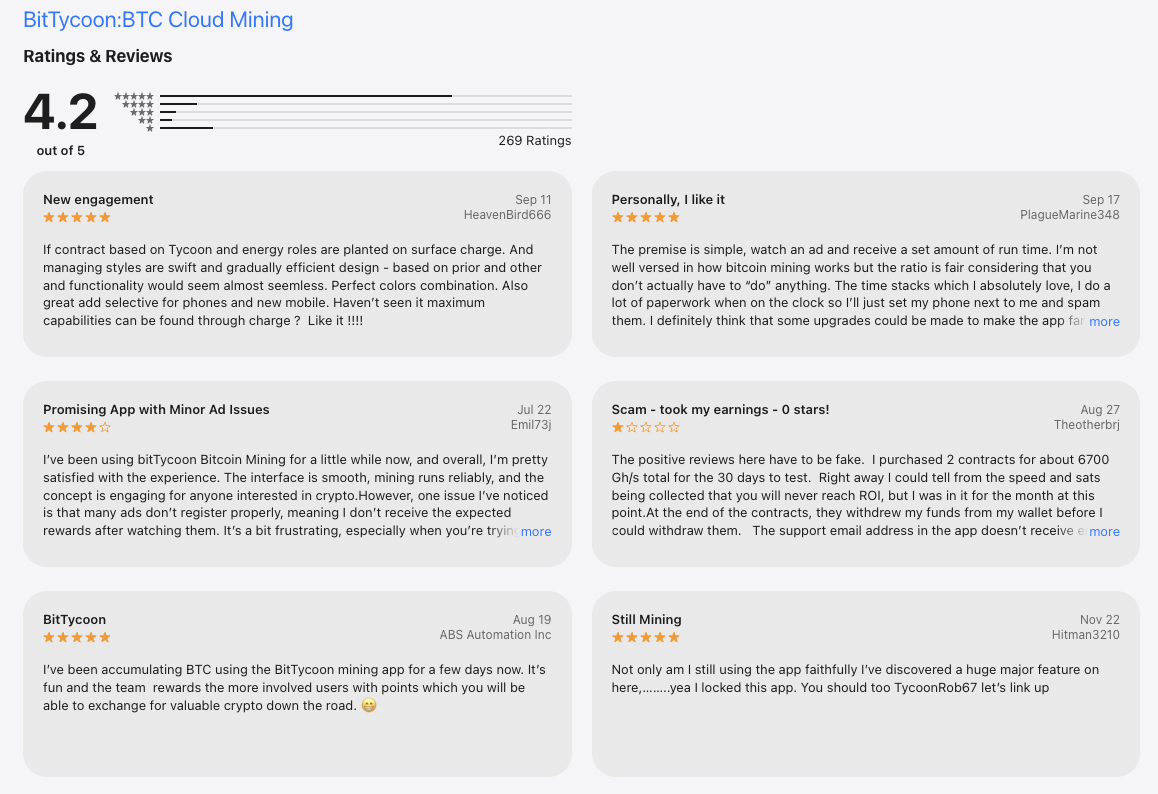The image size is (1158, 794).
Task: Click the star rating under BitTycoon review
Action: pos(76,637)
